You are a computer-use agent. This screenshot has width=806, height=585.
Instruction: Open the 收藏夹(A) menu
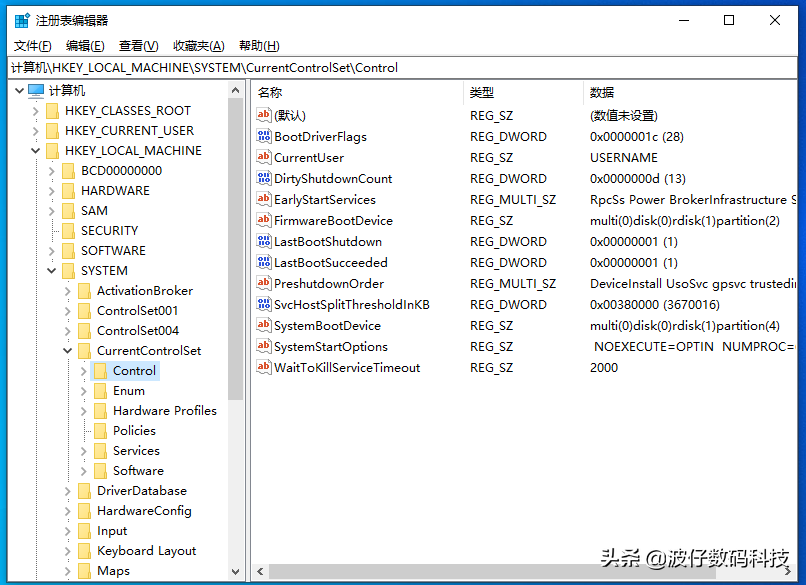tap(199, 46)
